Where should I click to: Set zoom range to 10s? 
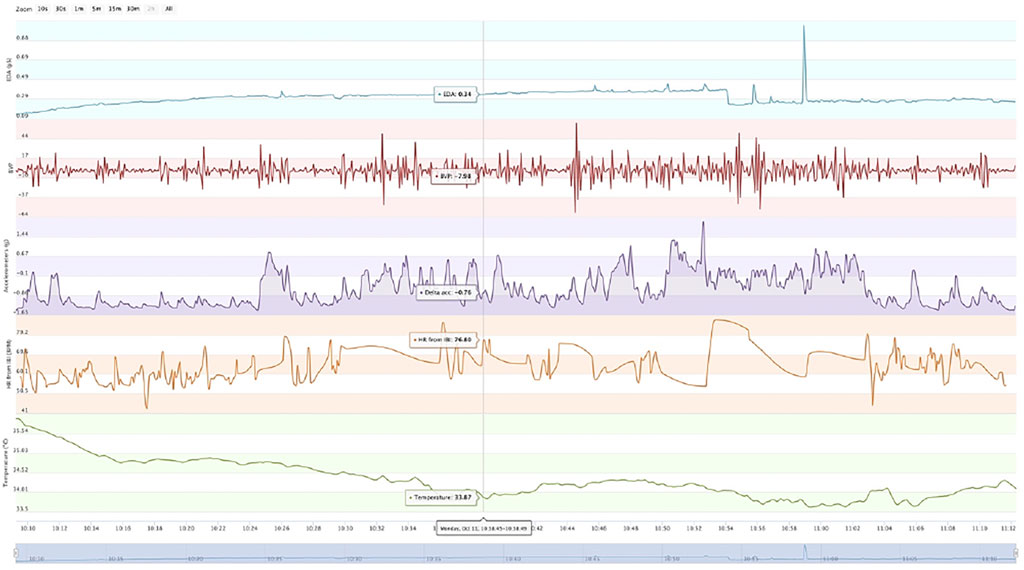[x=42, y=9]
